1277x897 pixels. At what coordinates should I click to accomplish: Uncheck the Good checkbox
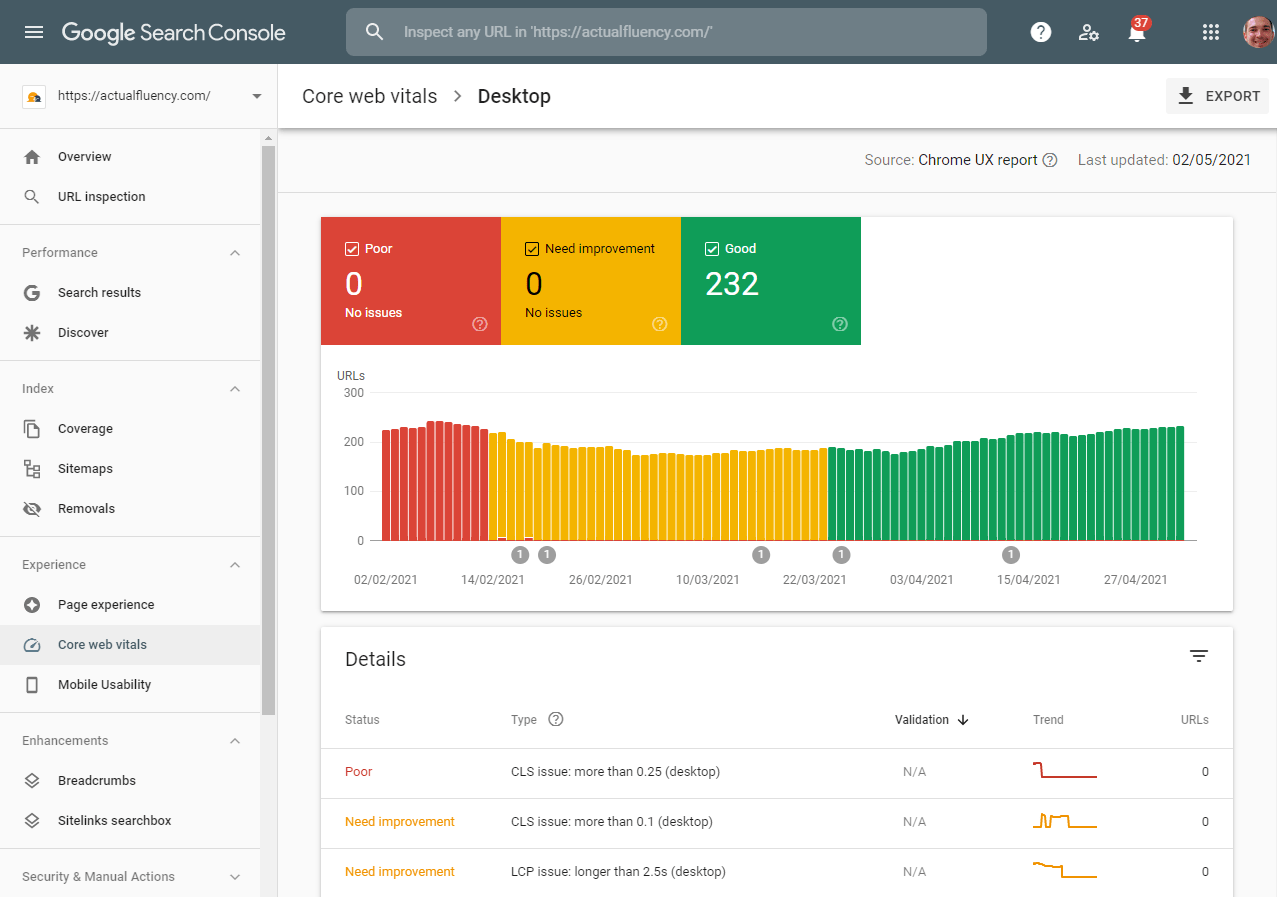coord(712,249)
